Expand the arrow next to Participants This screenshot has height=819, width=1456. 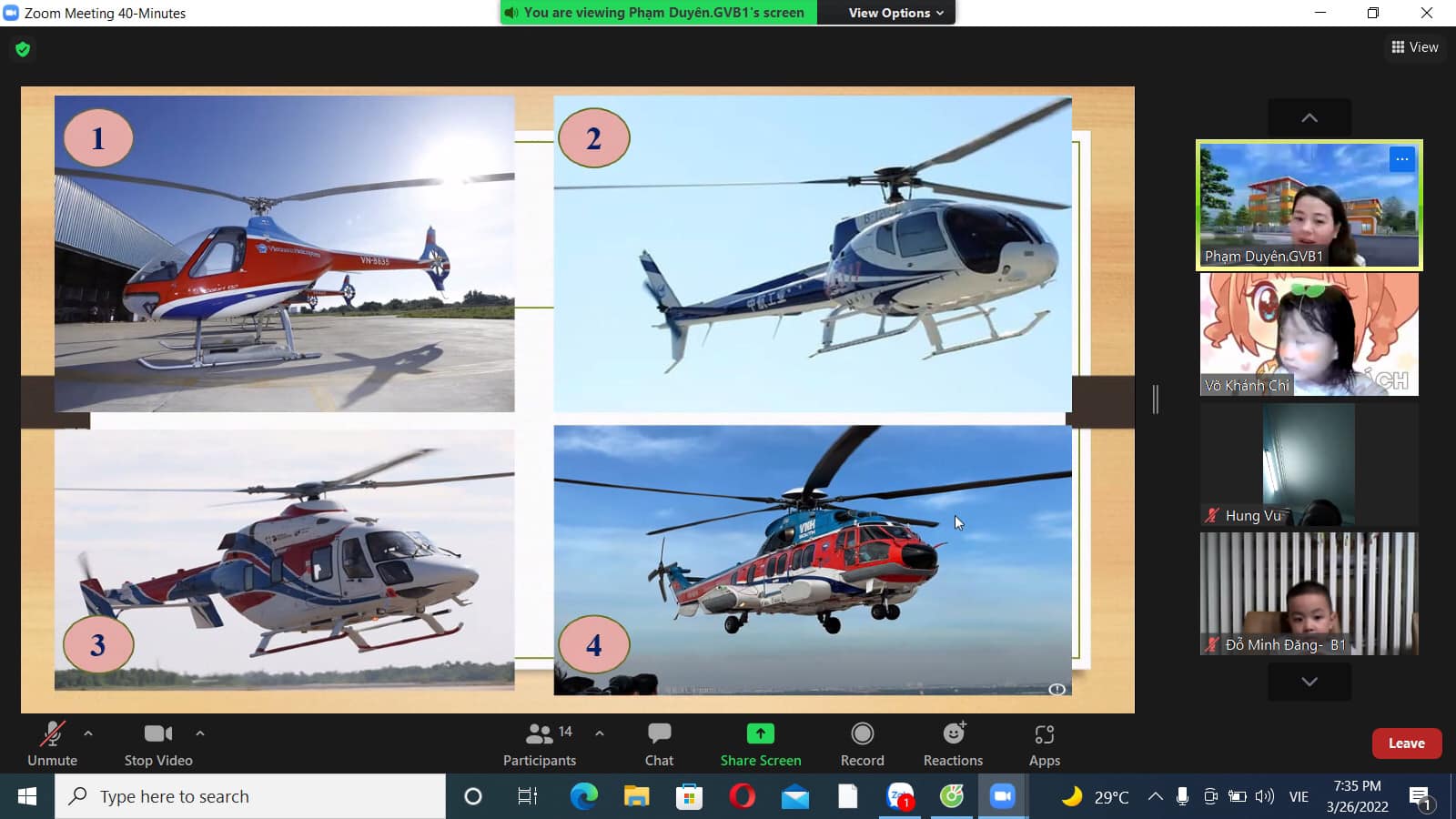pyautogui.click(x=600, y=733)
